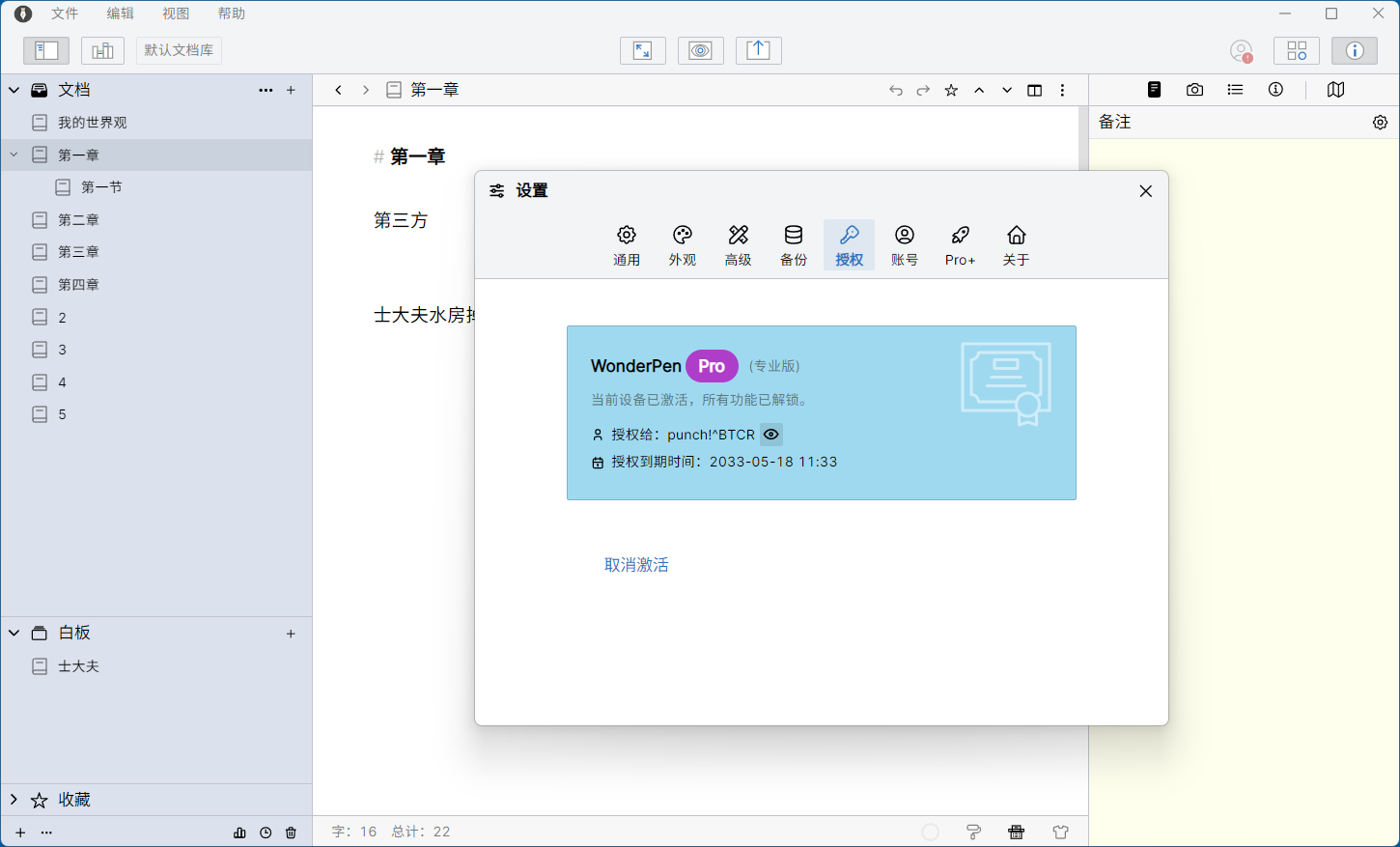Switch to the outline list tab
The width and height of the screenshot is (1400, 847).
1235,90
